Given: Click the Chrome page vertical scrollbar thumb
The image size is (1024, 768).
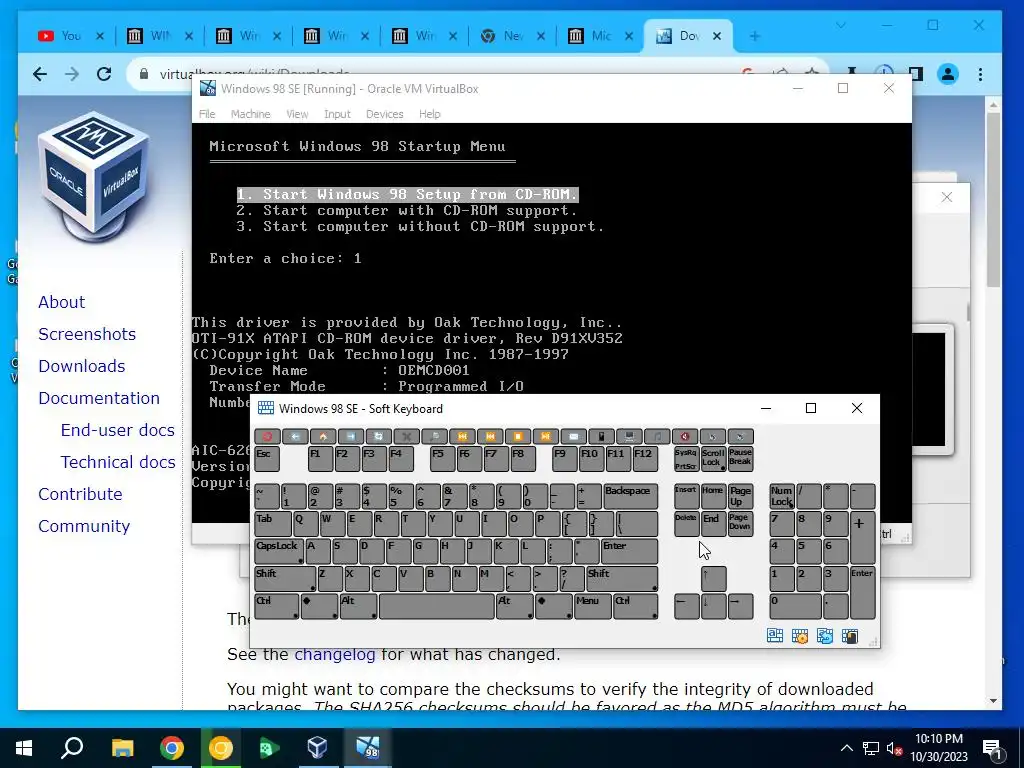Looking at the screenshot, I should click(993, 199).
